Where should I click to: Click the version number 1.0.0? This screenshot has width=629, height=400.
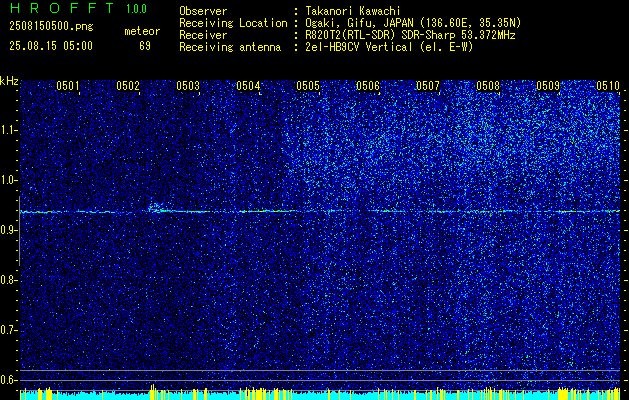(136, 8)
